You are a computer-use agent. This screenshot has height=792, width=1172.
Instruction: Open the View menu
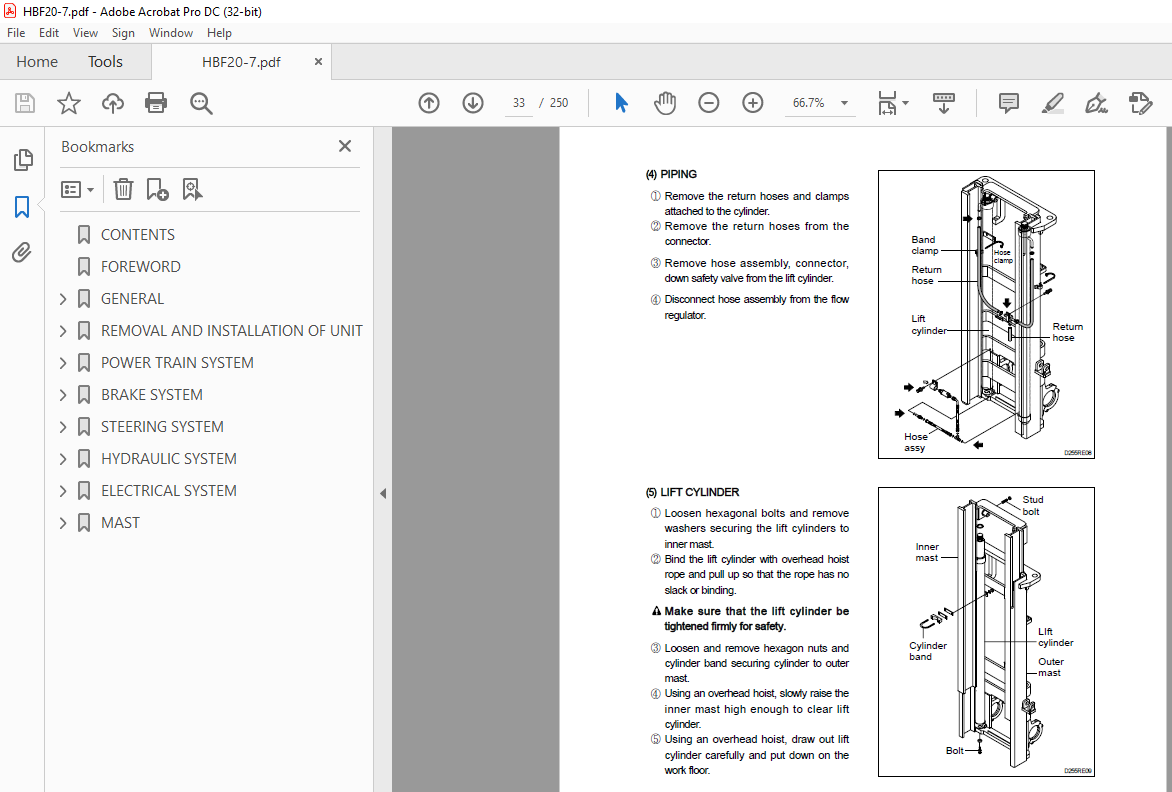(85, 33)
